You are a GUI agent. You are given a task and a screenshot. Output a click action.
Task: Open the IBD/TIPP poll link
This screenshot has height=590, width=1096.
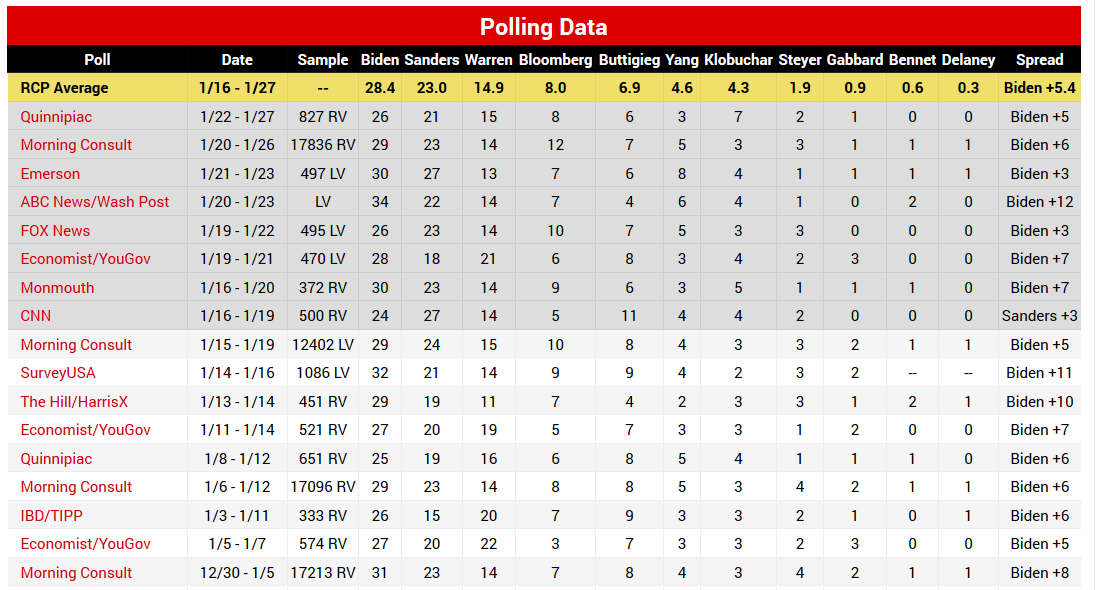click(x=52, y=516)
